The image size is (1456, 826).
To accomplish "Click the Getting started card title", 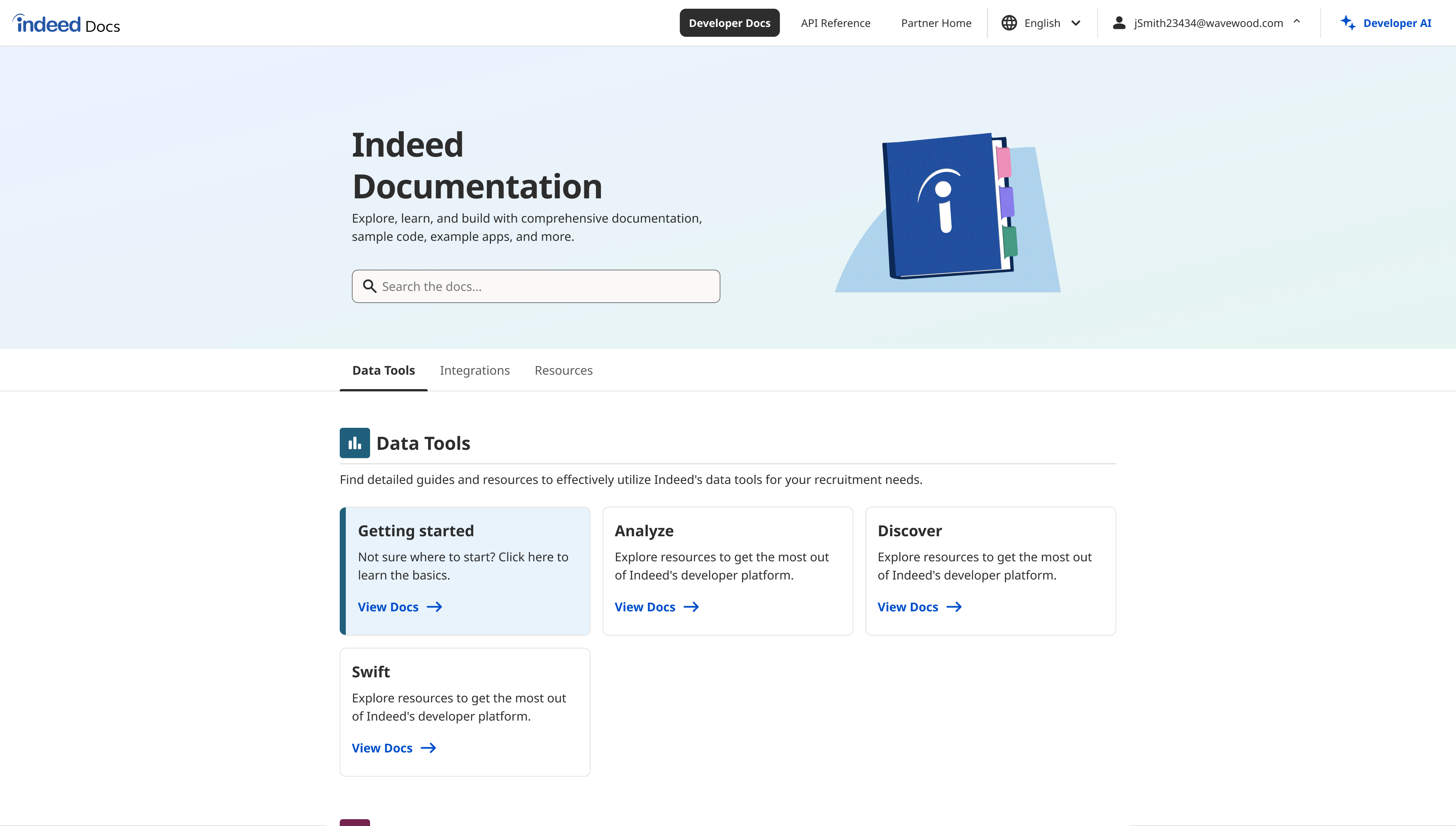I will (x=416, y=531).
